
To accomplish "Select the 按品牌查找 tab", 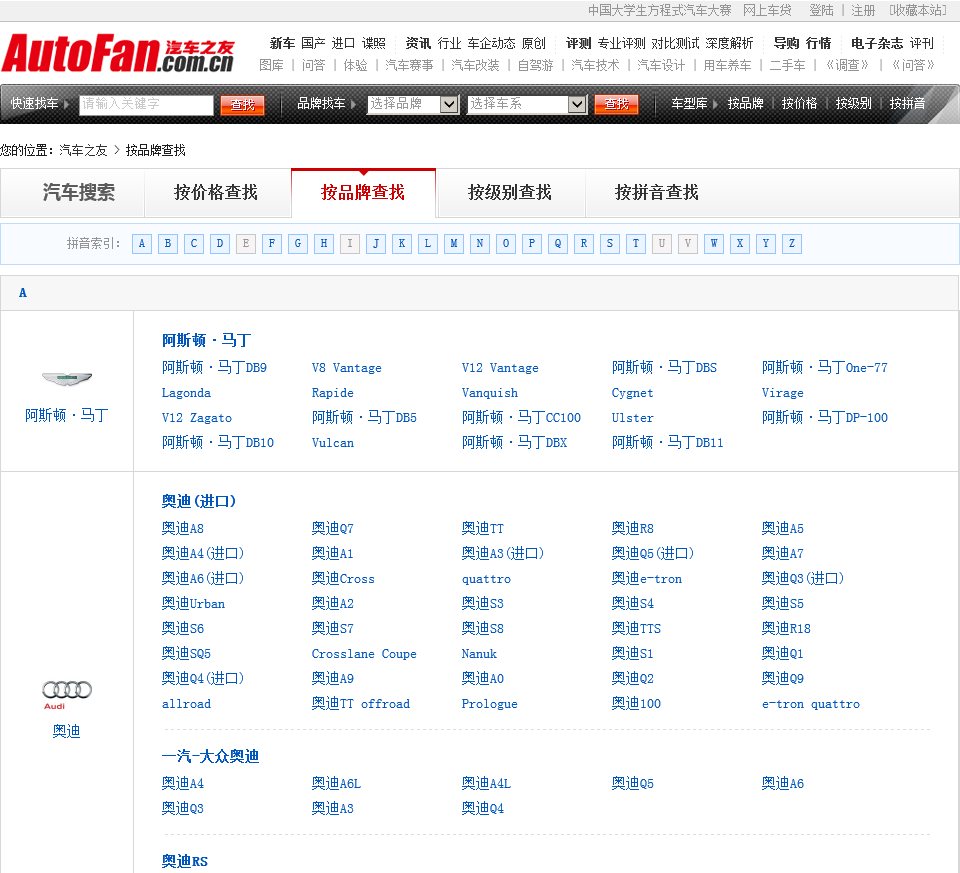I will 363,193.
